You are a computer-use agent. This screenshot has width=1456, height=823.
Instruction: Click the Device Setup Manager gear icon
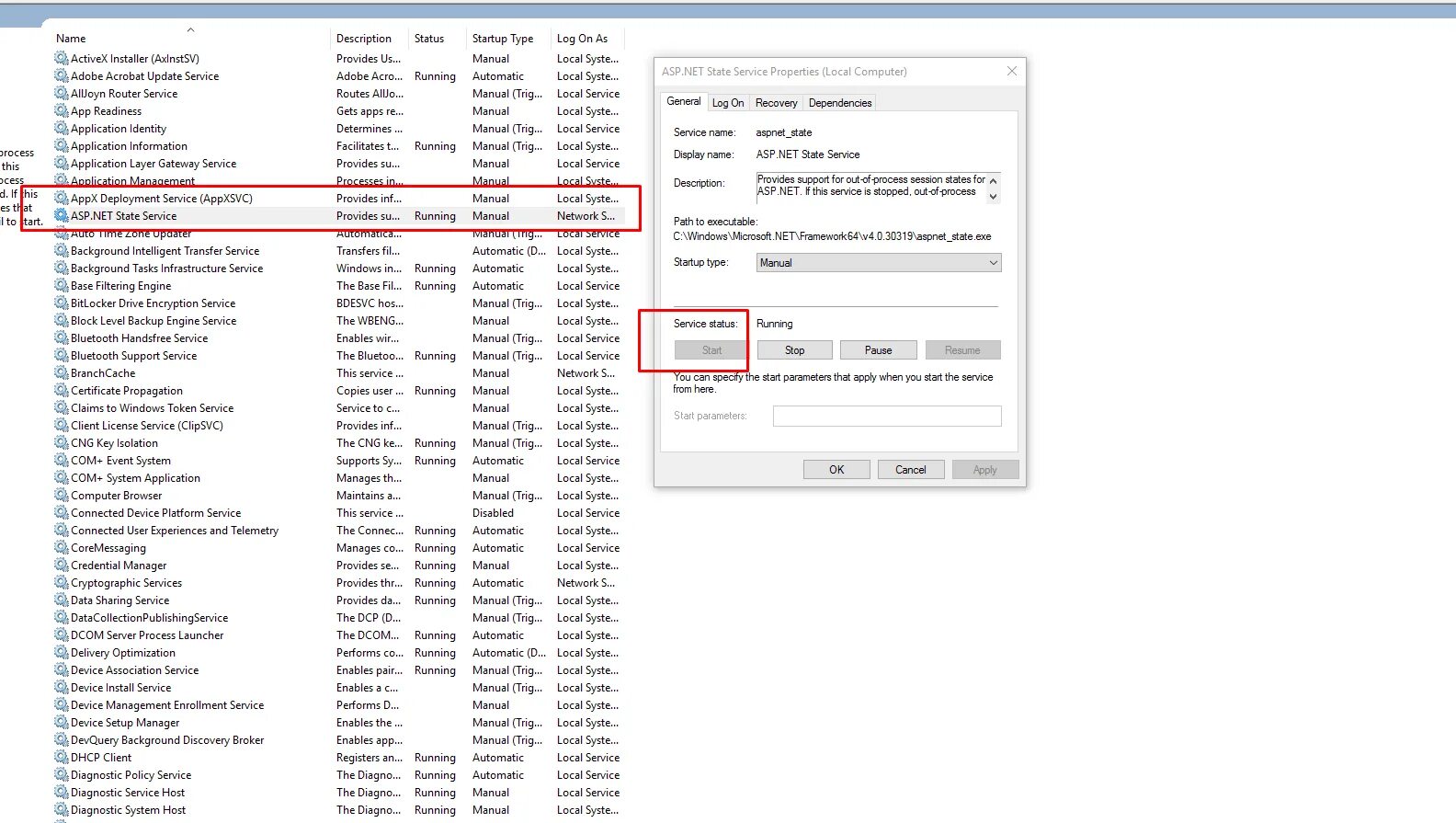[x=62, y=722]
